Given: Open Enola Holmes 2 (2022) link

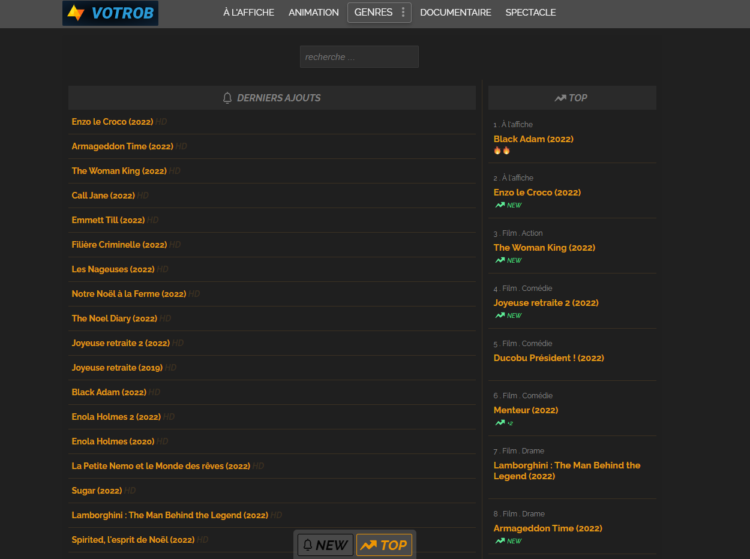Looking at the screenshot, I should coord(116,417).
